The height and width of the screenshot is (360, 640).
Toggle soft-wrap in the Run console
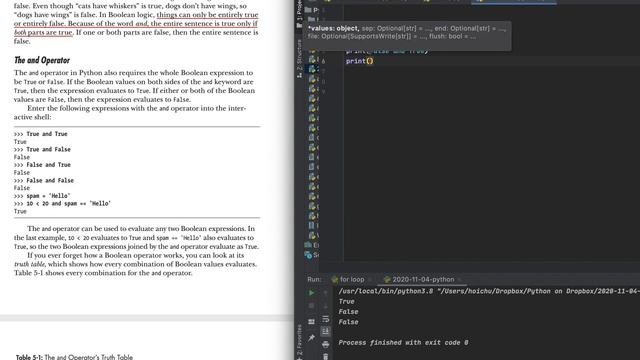pos(325,319)
